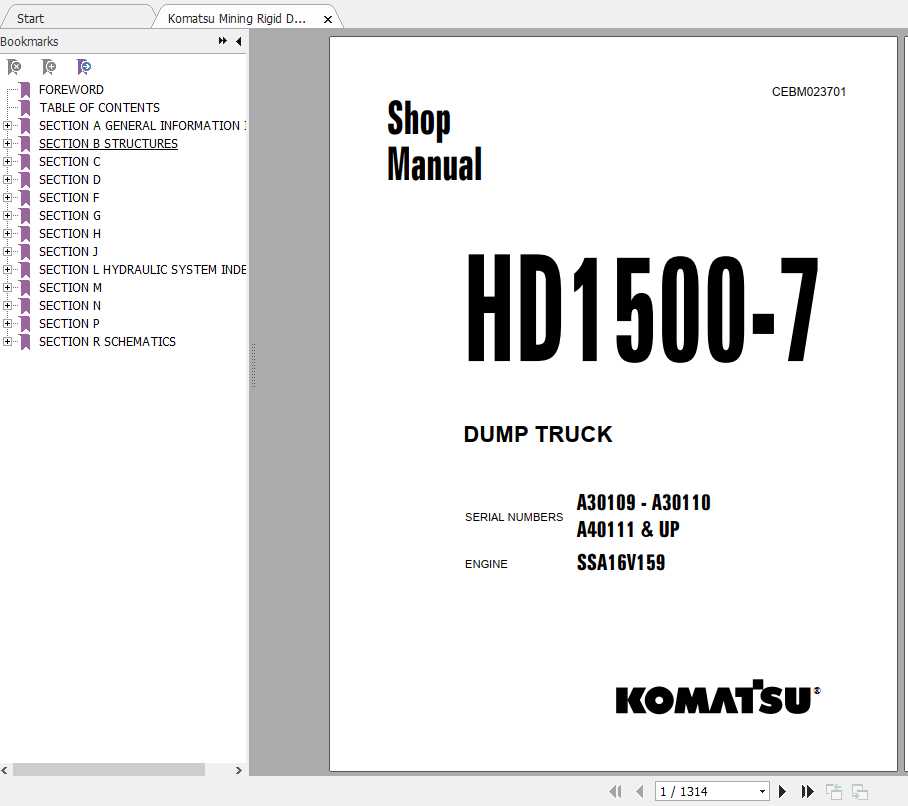Select the SECTION J bookmark
The height and width of the screenshot is (806, 908).
(x=68, y=251)
